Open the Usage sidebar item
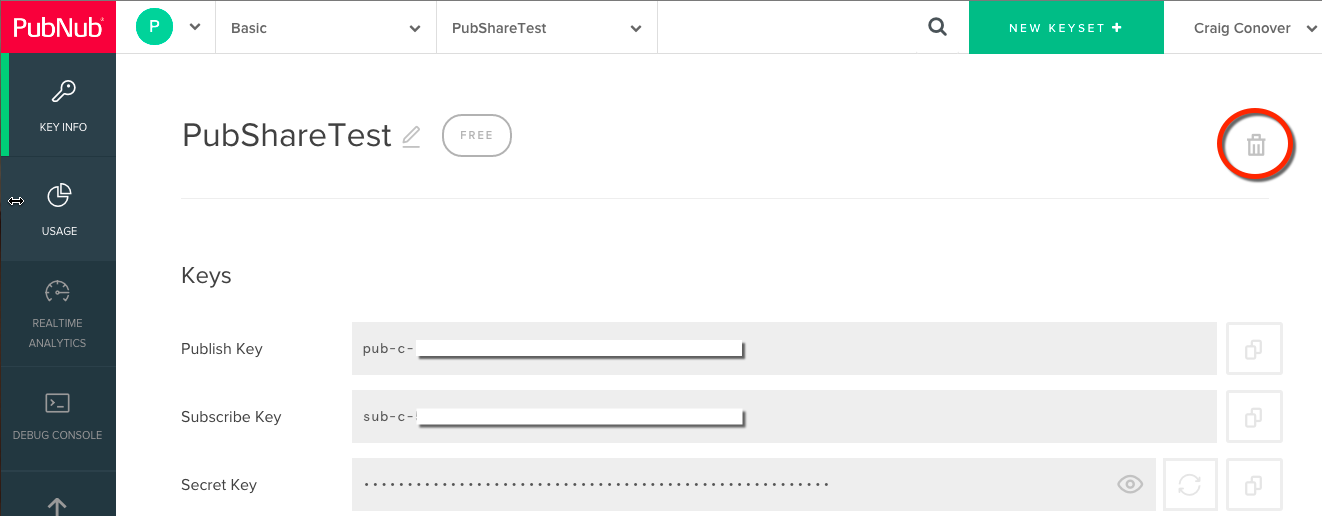Image resolution: width=1322 pixels, height=516 pixels. coord(59,209)
